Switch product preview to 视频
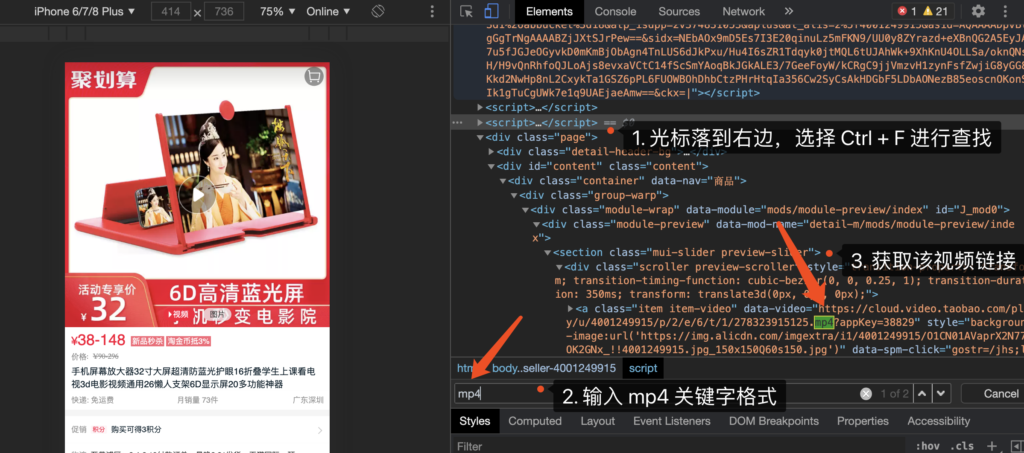The height and width of the screenshot is (453, 1024). (x=179, y=314)
